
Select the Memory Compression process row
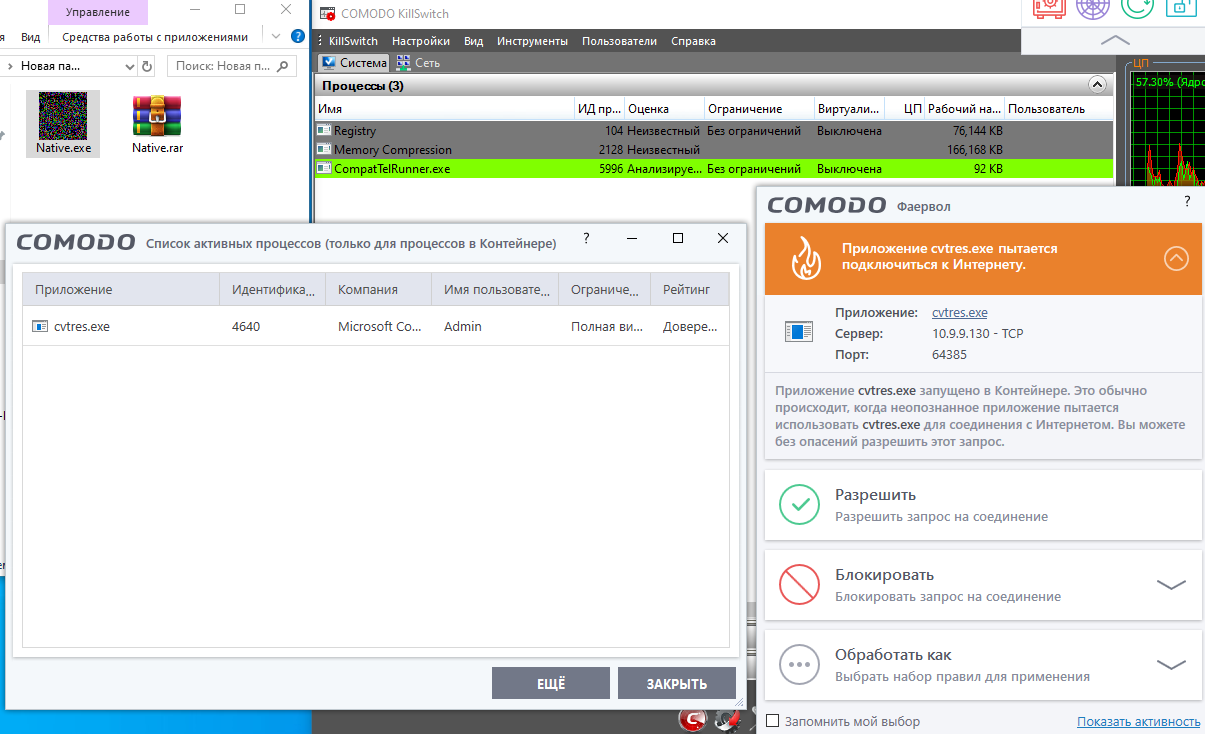pyautogui.click(x=714, y=150)
